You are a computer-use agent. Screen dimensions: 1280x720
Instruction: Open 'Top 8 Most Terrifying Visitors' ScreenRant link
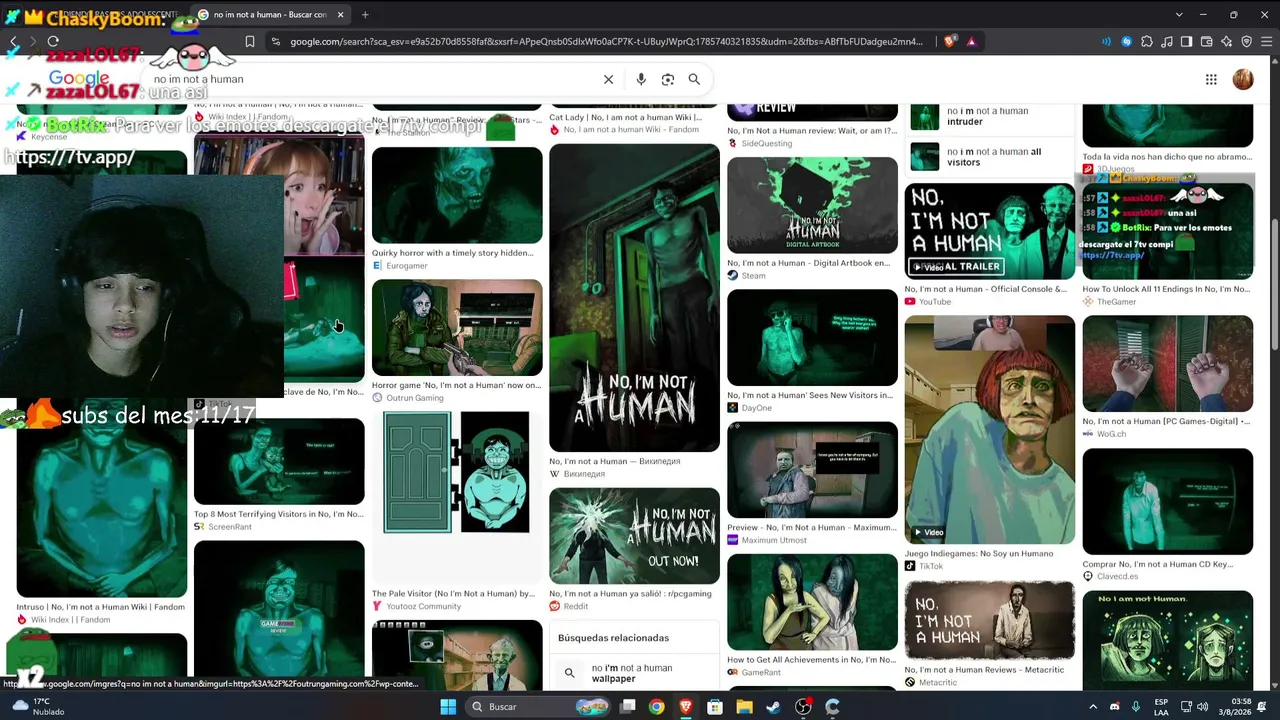[x=279, y=514]
